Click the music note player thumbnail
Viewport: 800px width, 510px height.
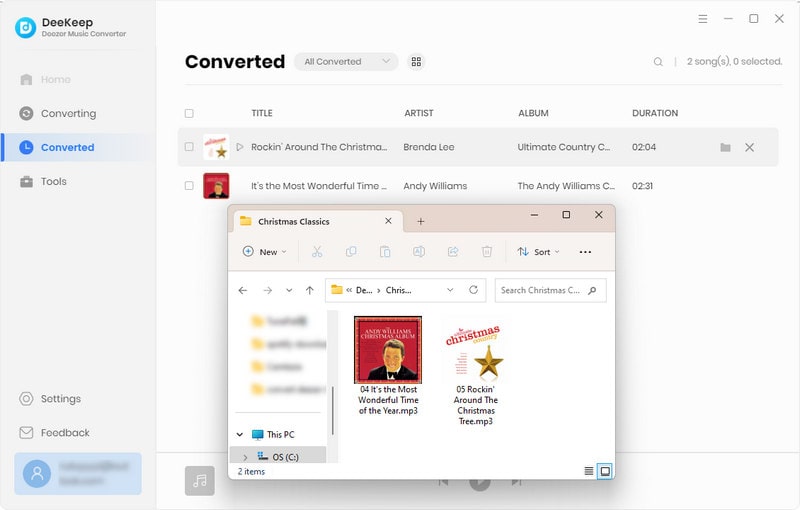[199, 480]
